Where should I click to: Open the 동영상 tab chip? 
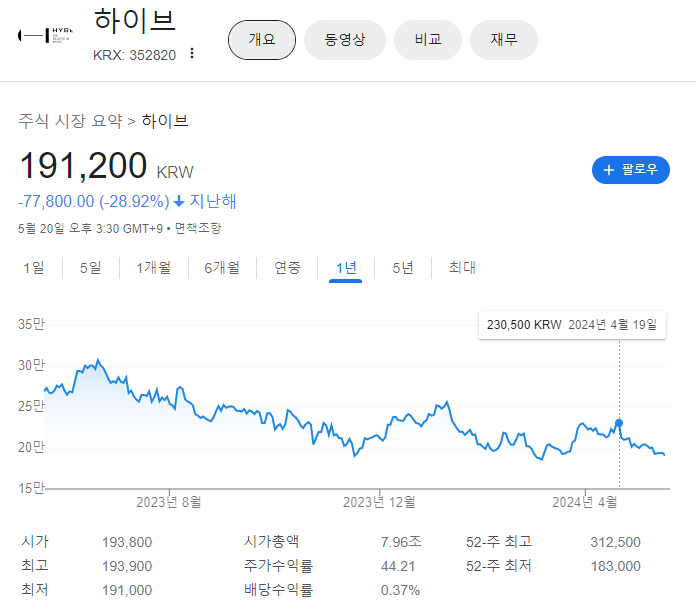345,40
